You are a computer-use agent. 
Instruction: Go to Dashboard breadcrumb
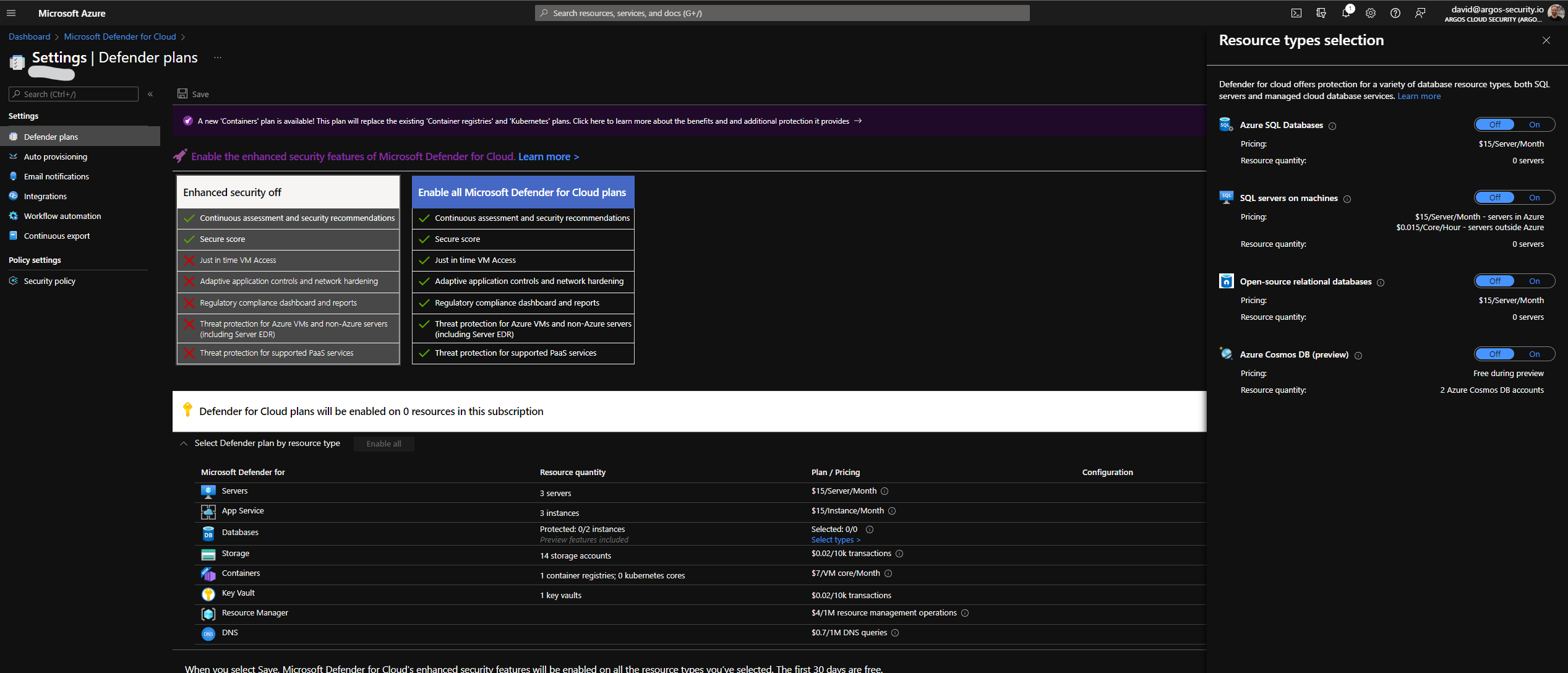[29, 36]
